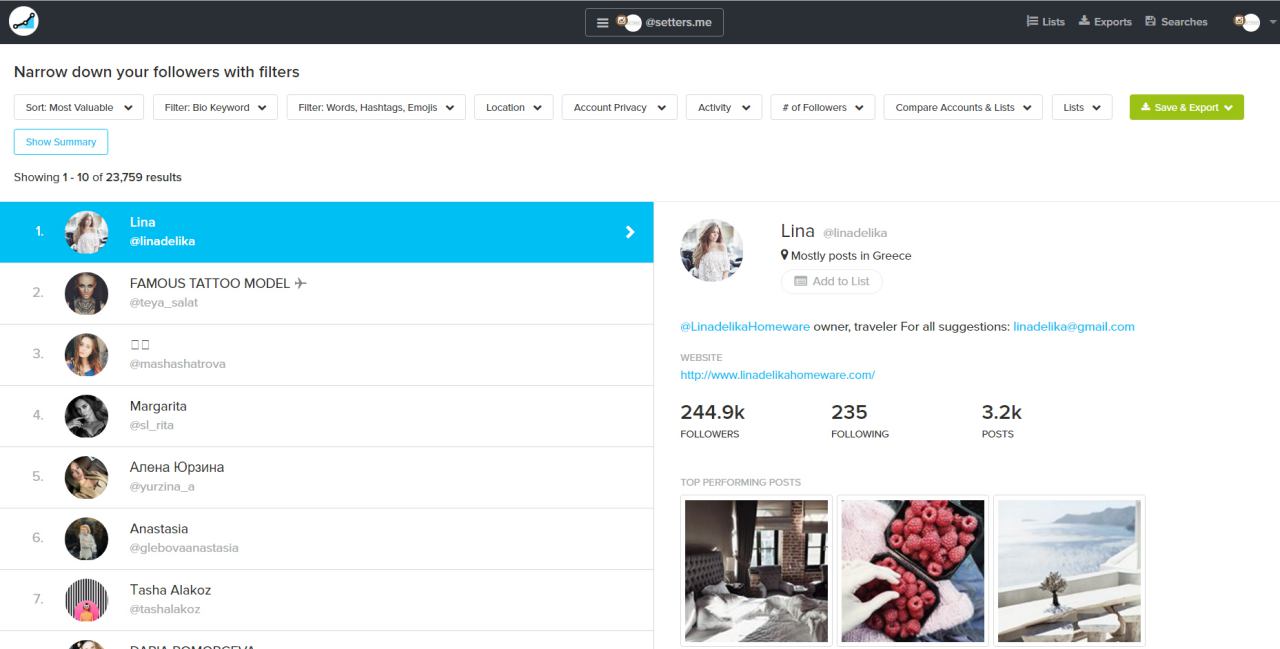Open Filter: Words, Hashtags, Emojis dropdown

click(376, 107)
